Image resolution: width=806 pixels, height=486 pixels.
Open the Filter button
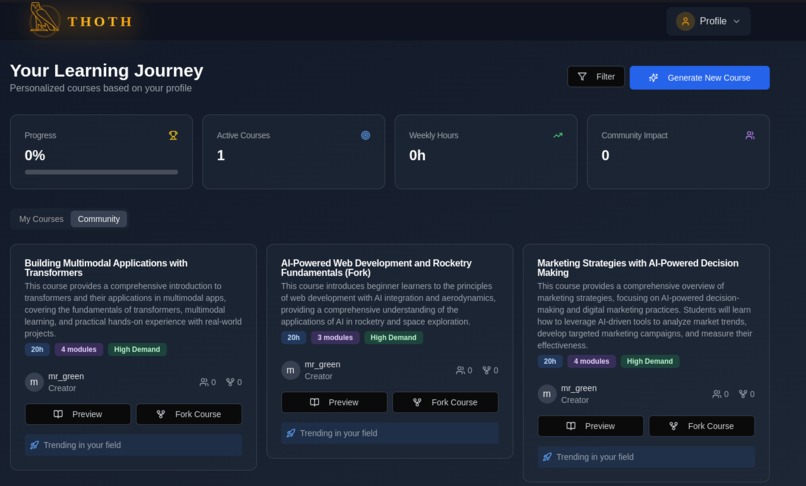point(596,77)
